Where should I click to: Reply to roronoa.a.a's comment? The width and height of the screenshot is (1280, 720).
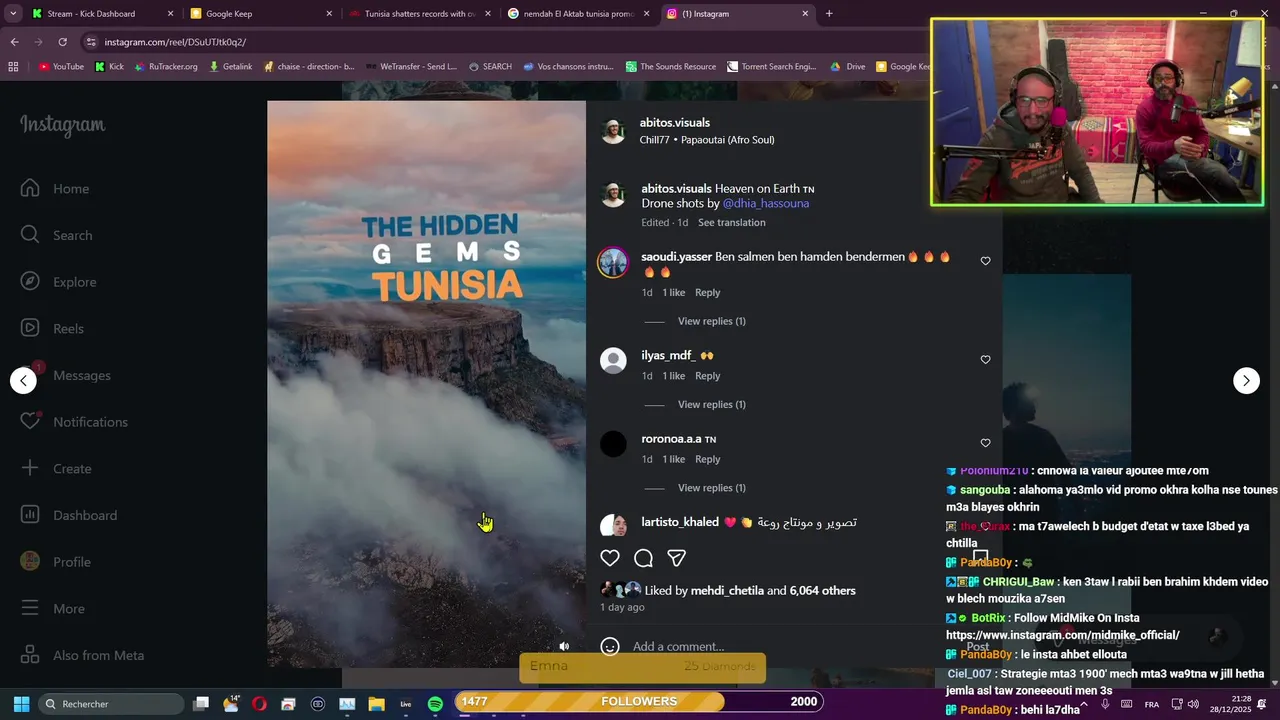click(707, 459)
